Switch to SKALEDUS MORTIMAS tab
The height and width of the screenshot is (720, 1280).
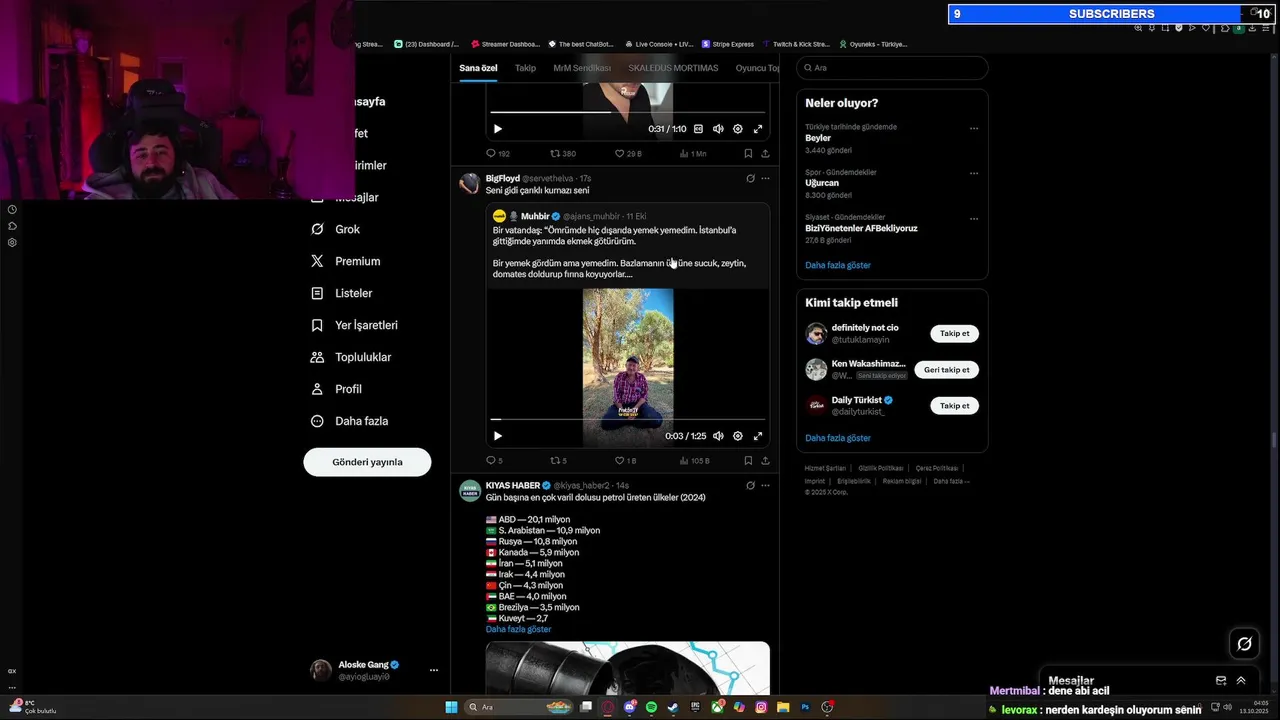click(x=673, y=68)
